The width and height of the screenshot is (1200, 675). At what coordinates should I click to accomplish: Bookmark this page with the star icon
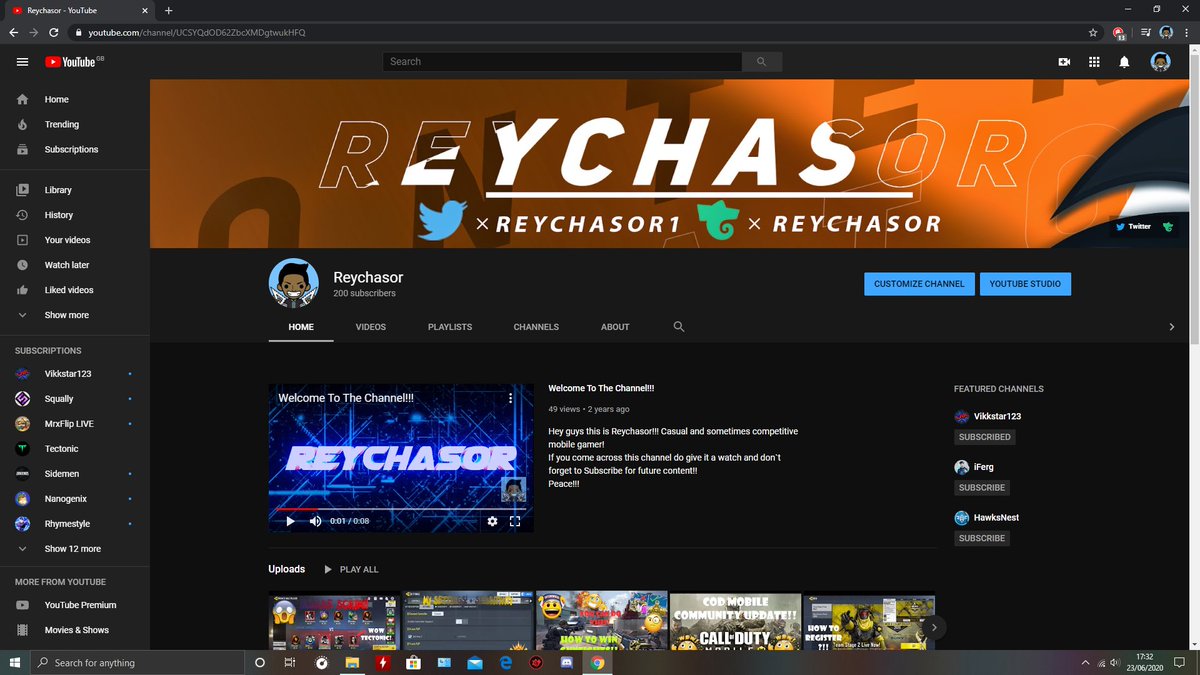1093,32
